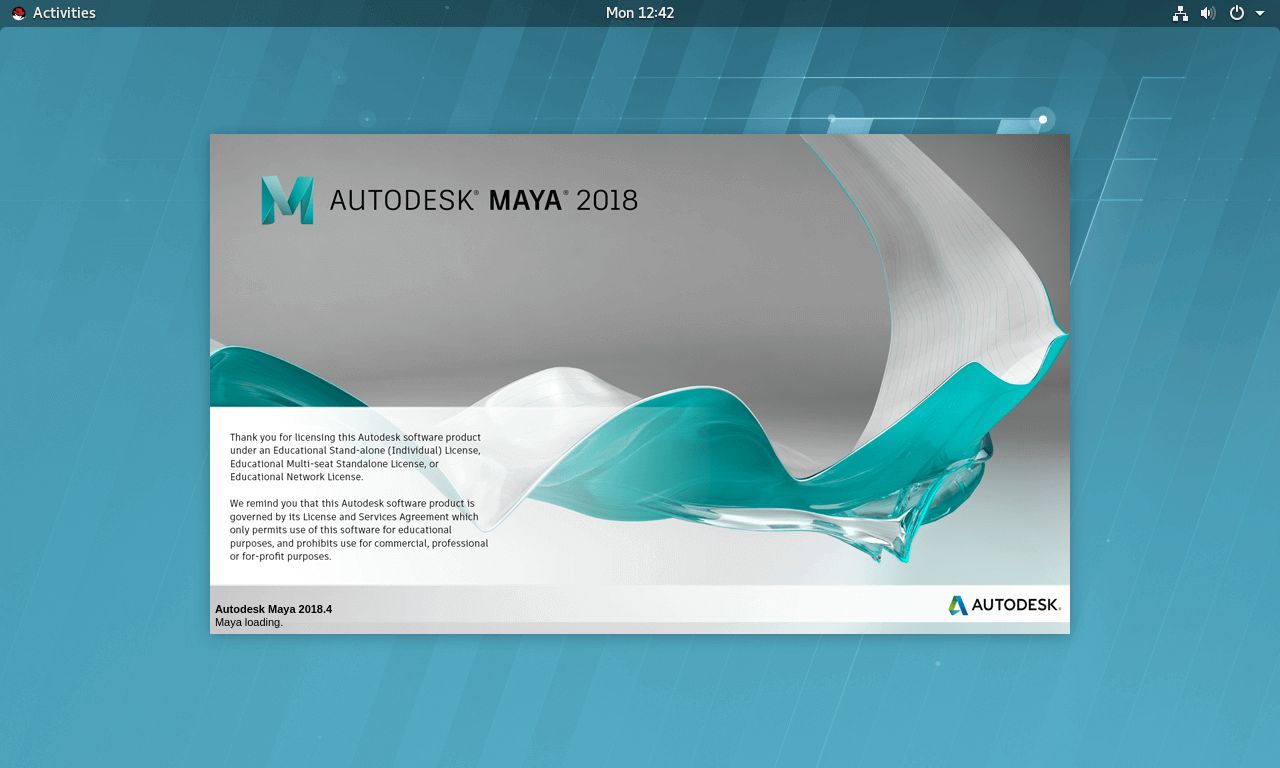Viewport: 1280px width, 768px height.
Task: Open the wired network status icon
Action: point(1180,13)
